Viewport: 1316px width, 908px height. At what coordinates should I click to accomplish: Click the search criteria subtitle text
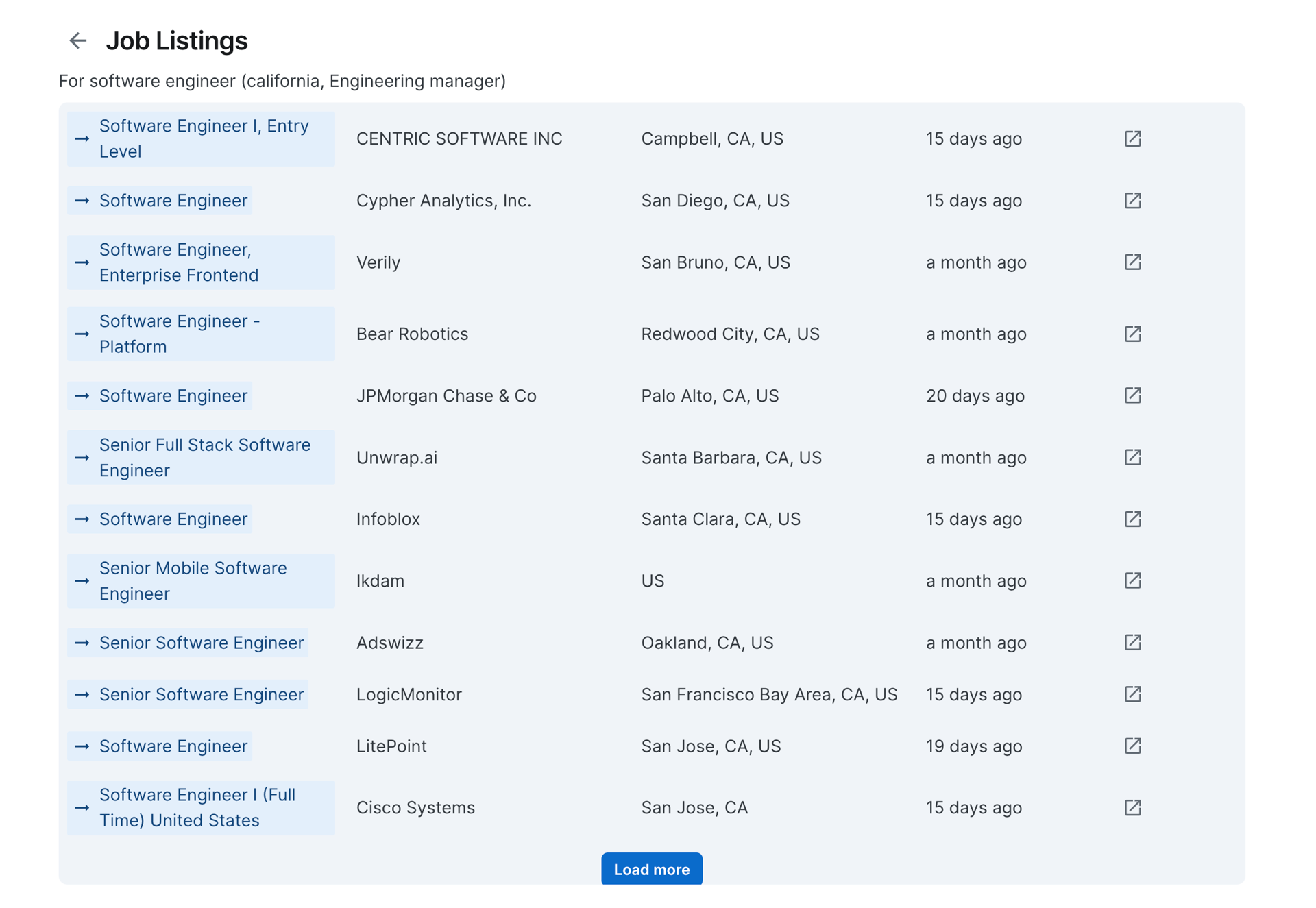[282, 81]
